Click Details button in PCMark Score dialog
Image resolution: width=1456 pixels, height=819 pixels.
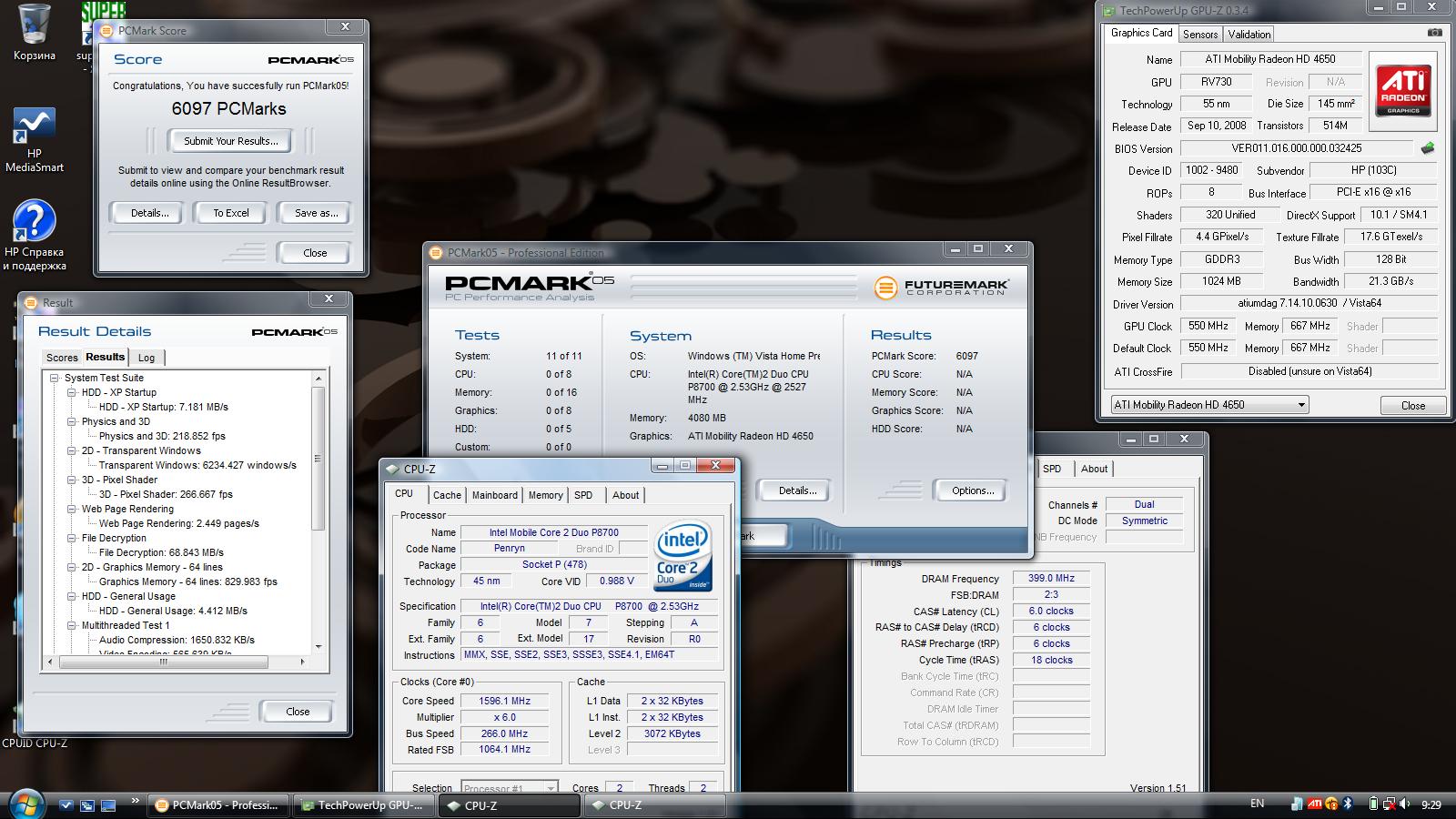pos(149,213)
